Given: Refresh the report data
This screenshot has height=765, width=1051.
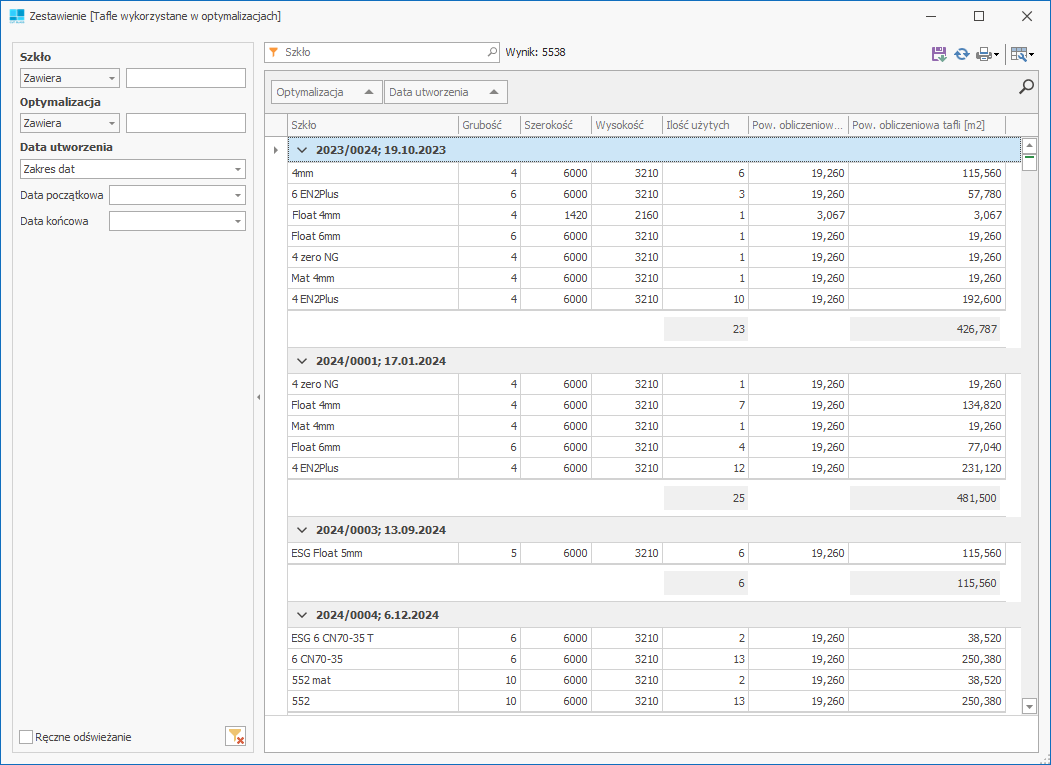Looking at the screenshot, I should pos(961,55).
